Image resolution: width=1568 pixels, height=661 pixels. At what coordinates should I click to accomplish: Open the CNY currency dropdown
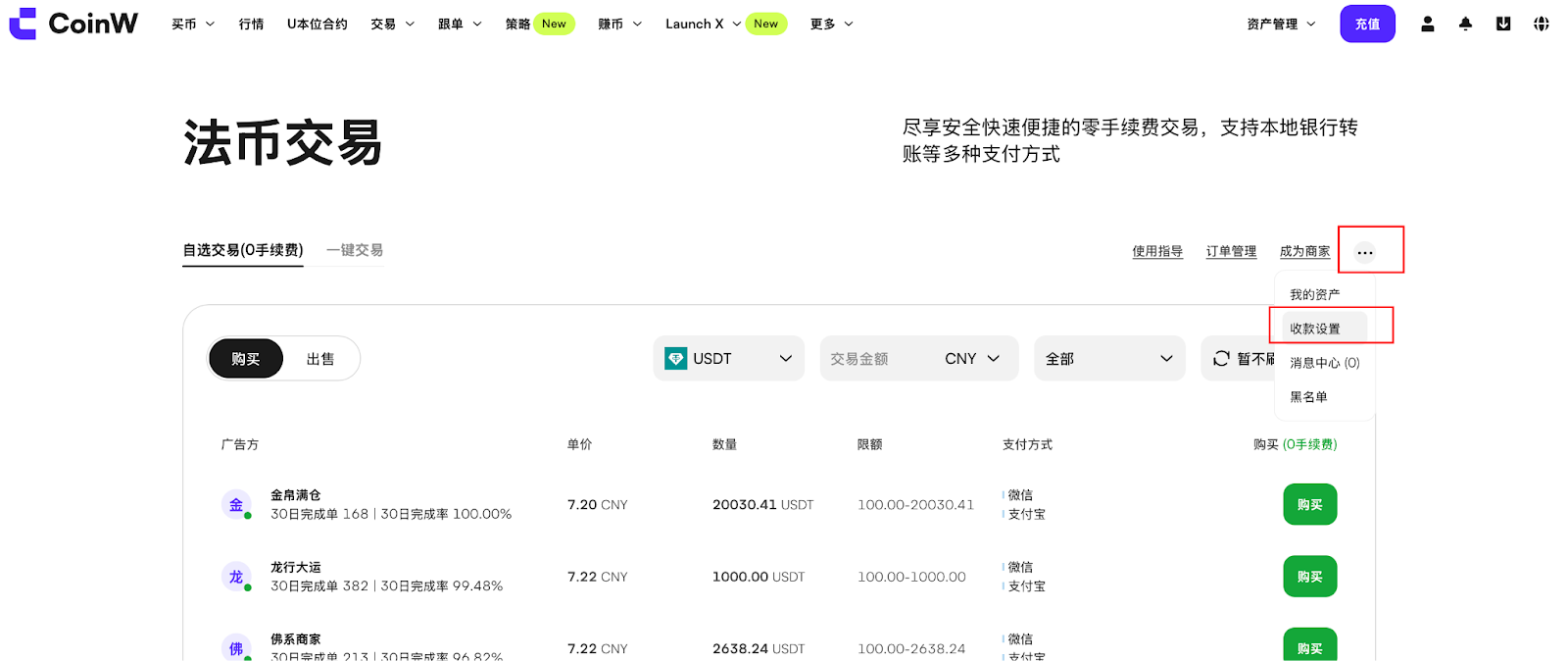point(972,359)
